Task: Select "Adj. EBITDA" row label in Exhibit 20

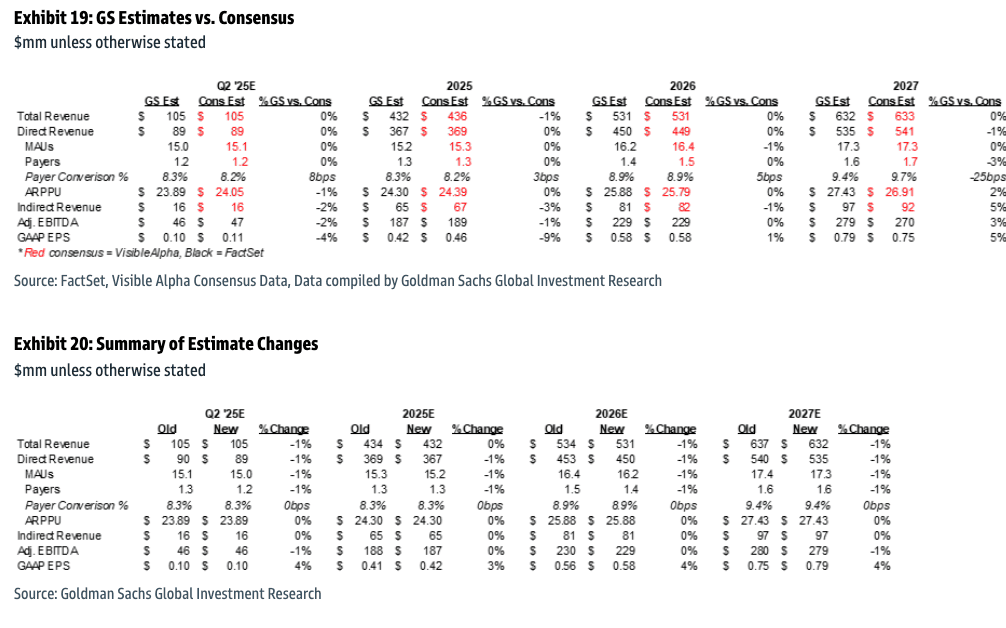Action: 46,551
